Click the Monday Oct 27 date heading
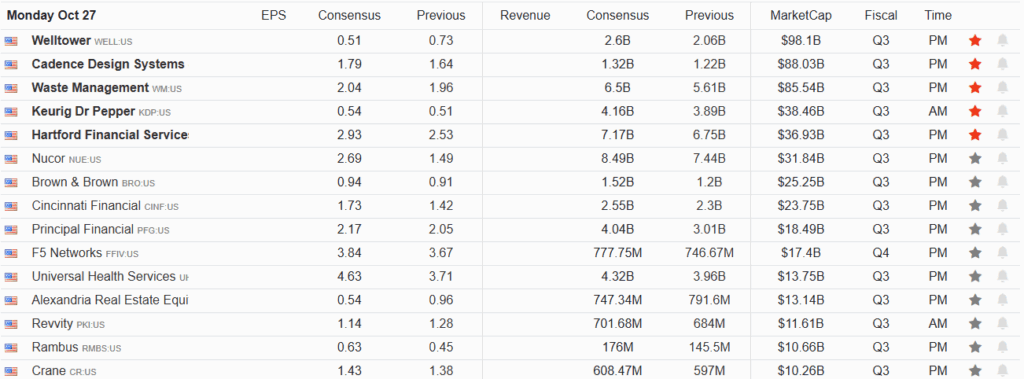Screen dimensions: 1024x379 [52, 15]
